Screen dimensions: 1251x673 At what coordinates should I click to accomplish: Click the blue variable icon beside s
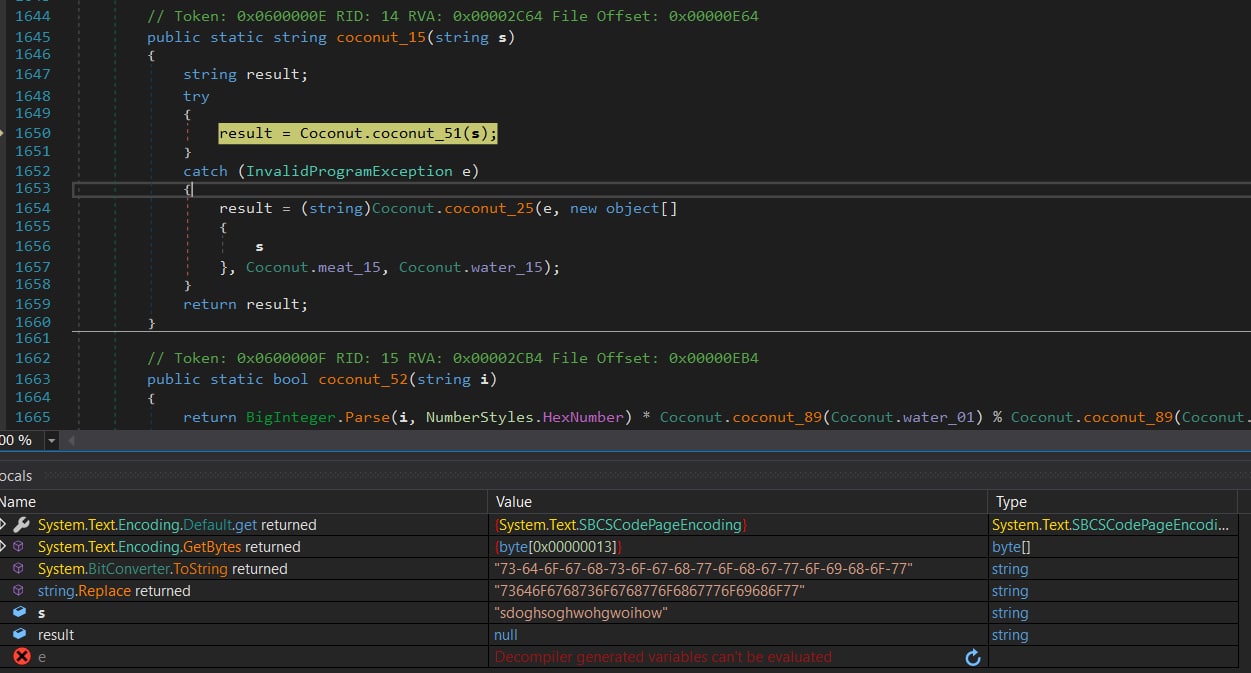tap(20, 613)
